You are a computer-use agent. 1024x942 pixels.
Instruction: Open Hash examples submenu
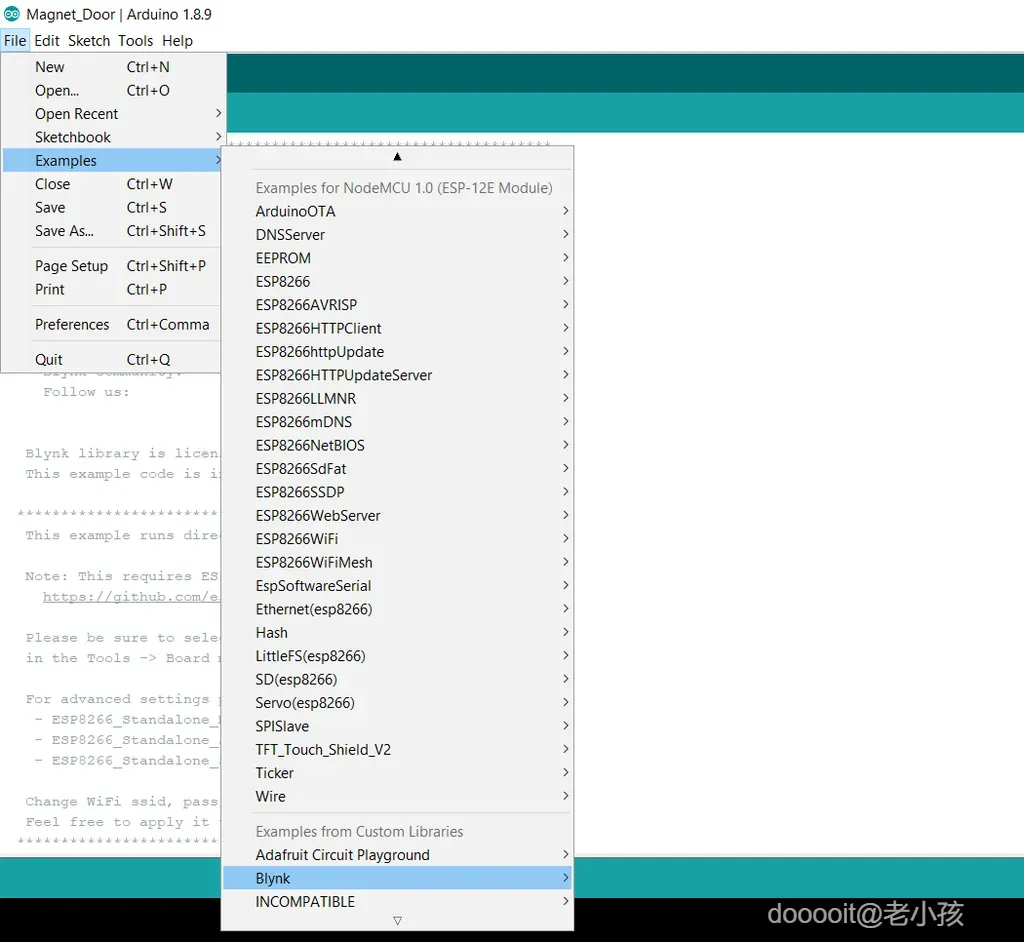click(397, 632)
